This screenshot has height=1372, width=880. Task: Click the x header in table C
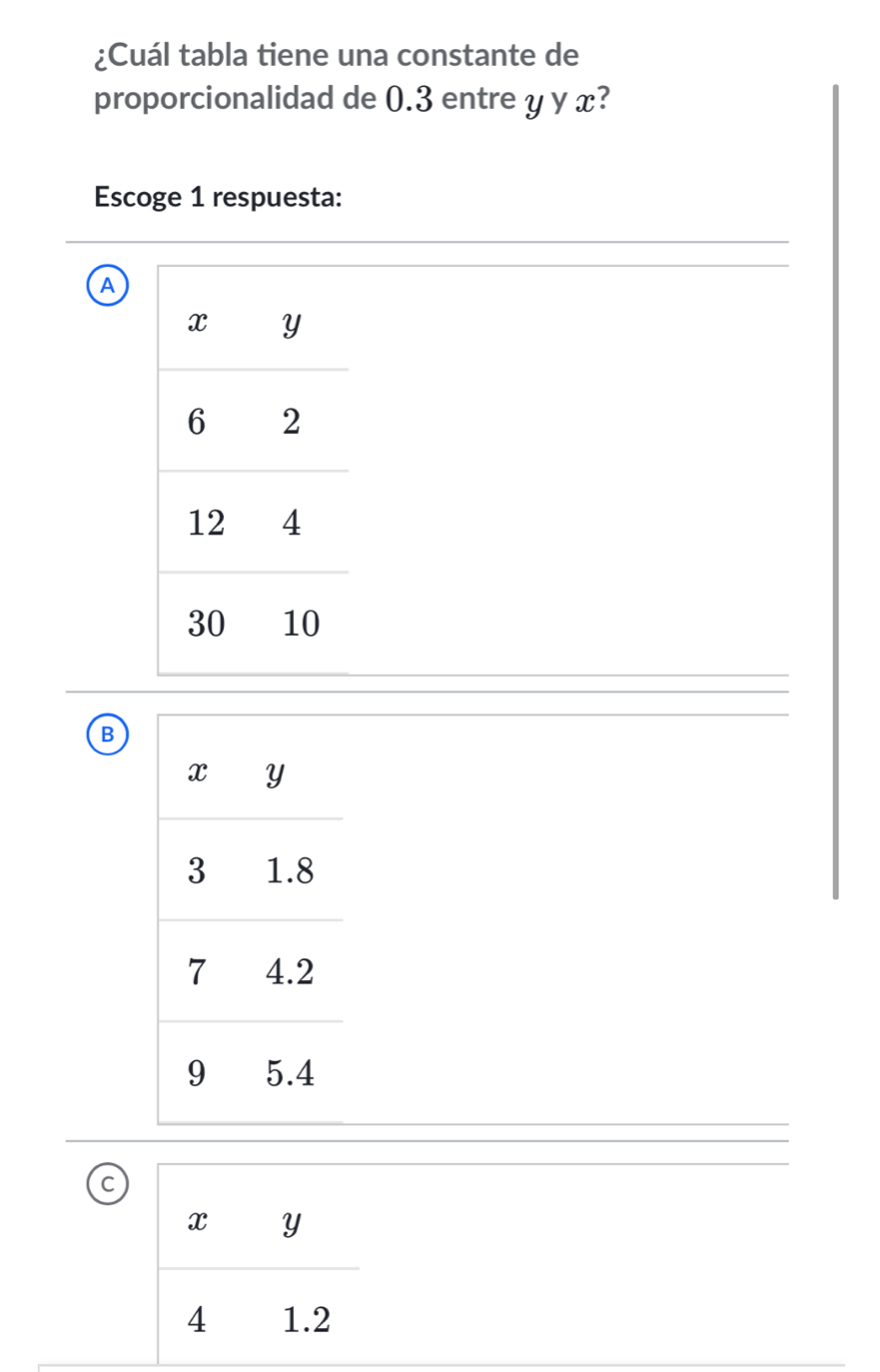point(200,1220)
